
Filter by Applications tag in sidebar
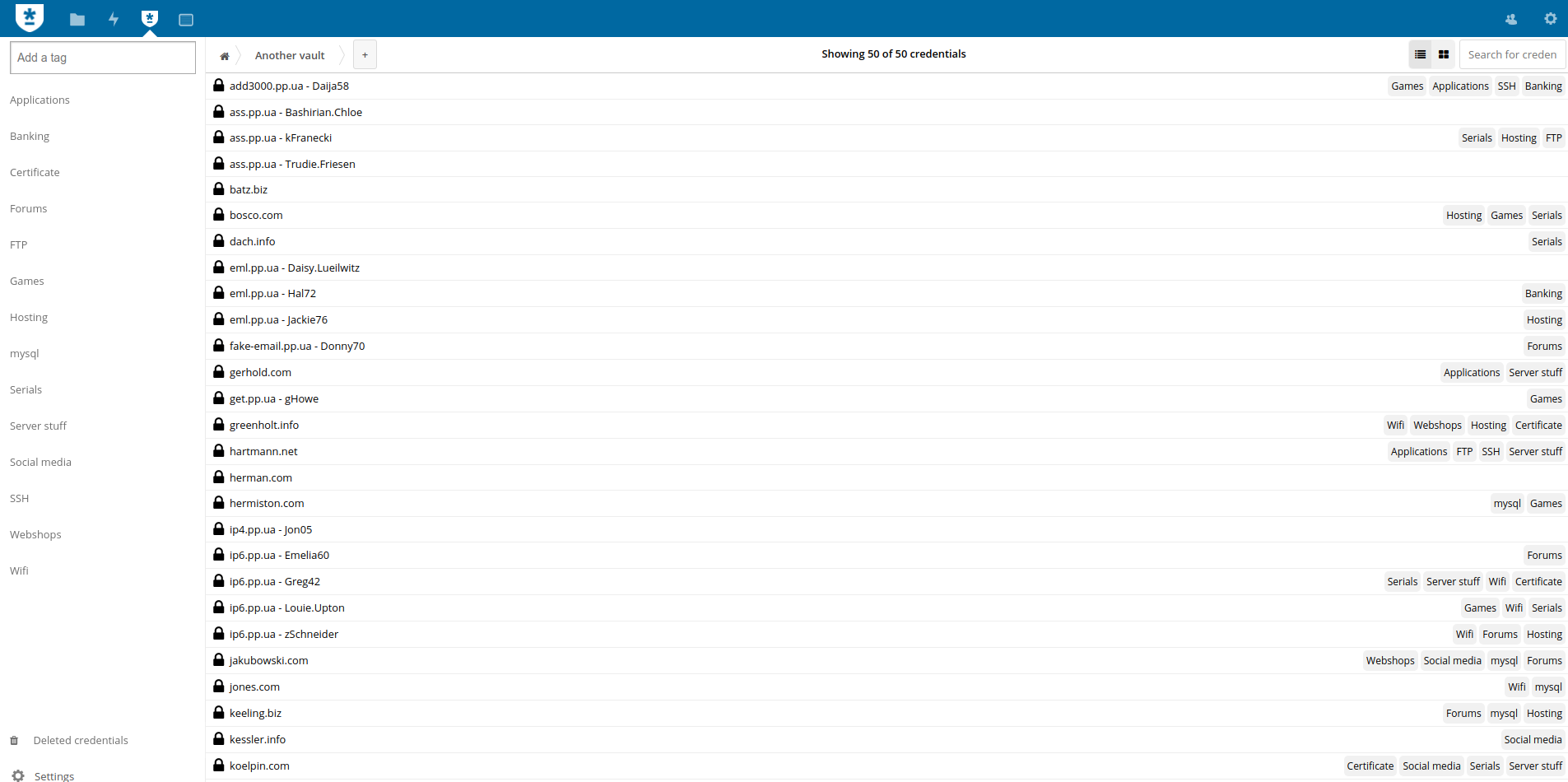coord(40,100)
